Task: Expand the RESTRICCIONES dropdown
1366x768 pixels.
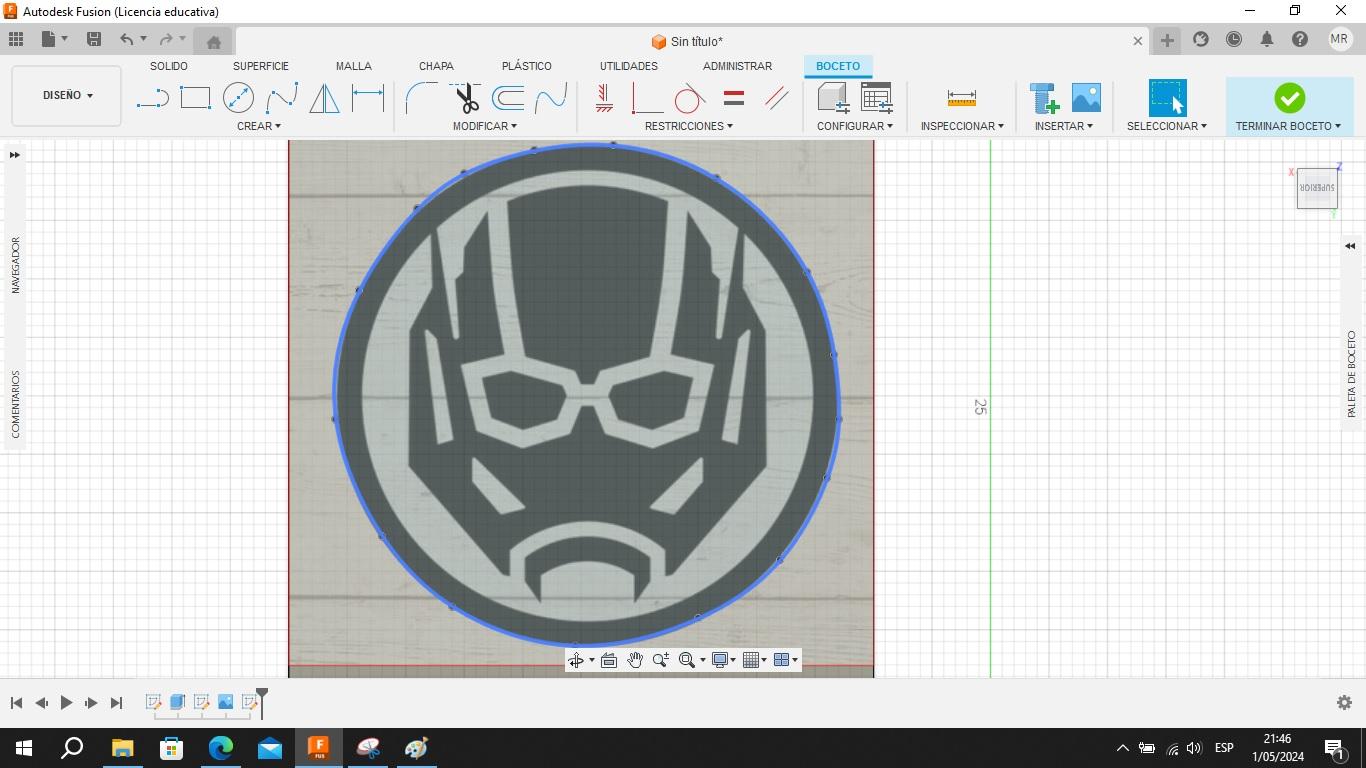Action: (x=689, y=126)
